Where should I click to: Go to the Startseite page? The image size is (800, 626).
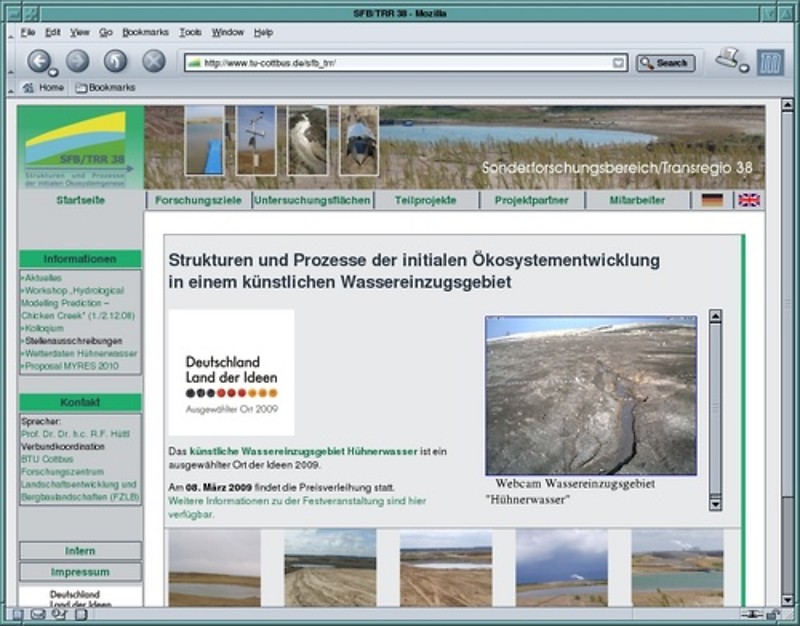81,201
